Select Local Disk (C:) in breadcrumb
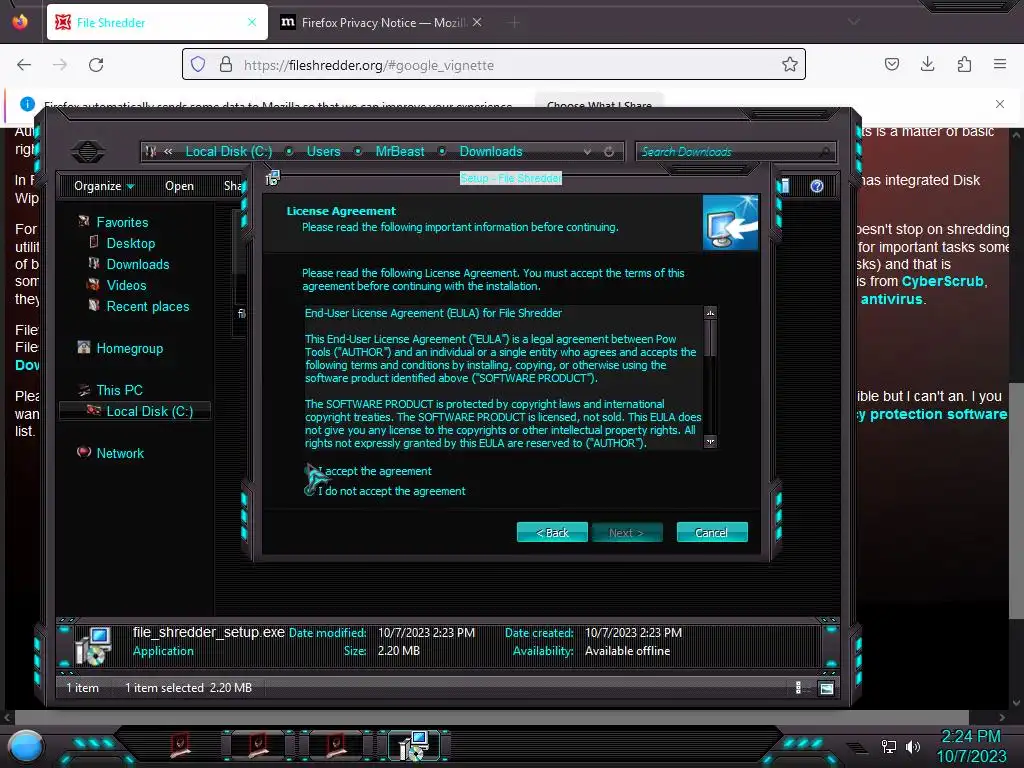The width and height of the screenshot is (1024, 768). point(229,152)
